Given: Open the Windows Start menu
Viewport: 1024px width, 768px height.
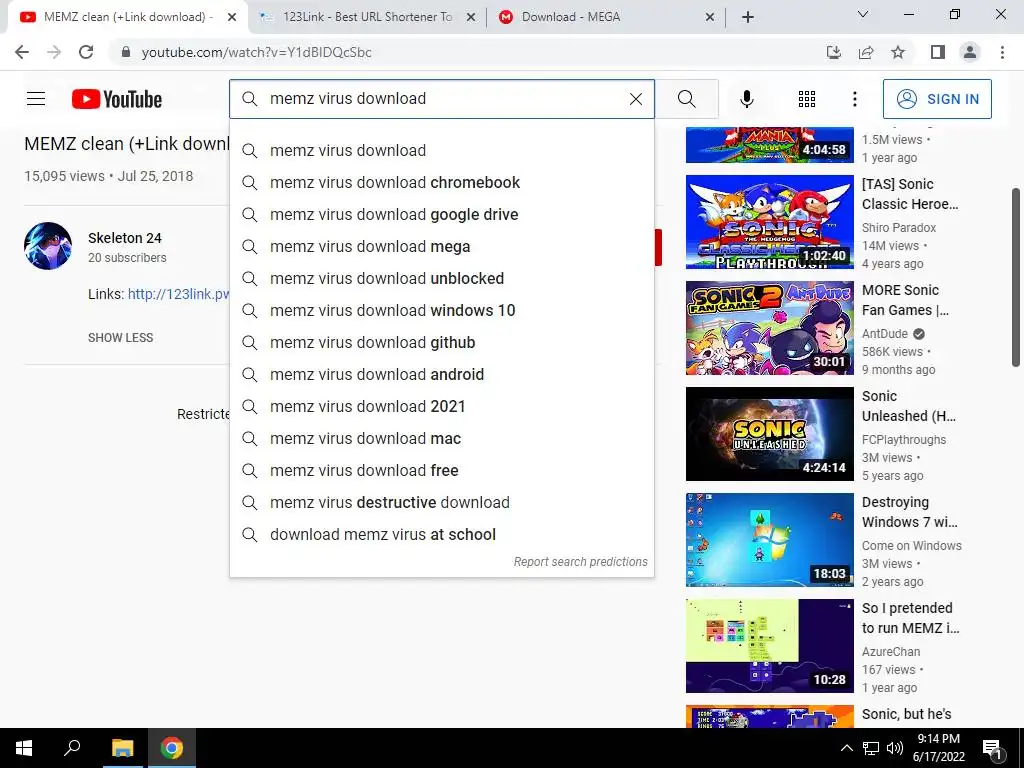Looking at the screenshot, I should click(x=24, y=748).
